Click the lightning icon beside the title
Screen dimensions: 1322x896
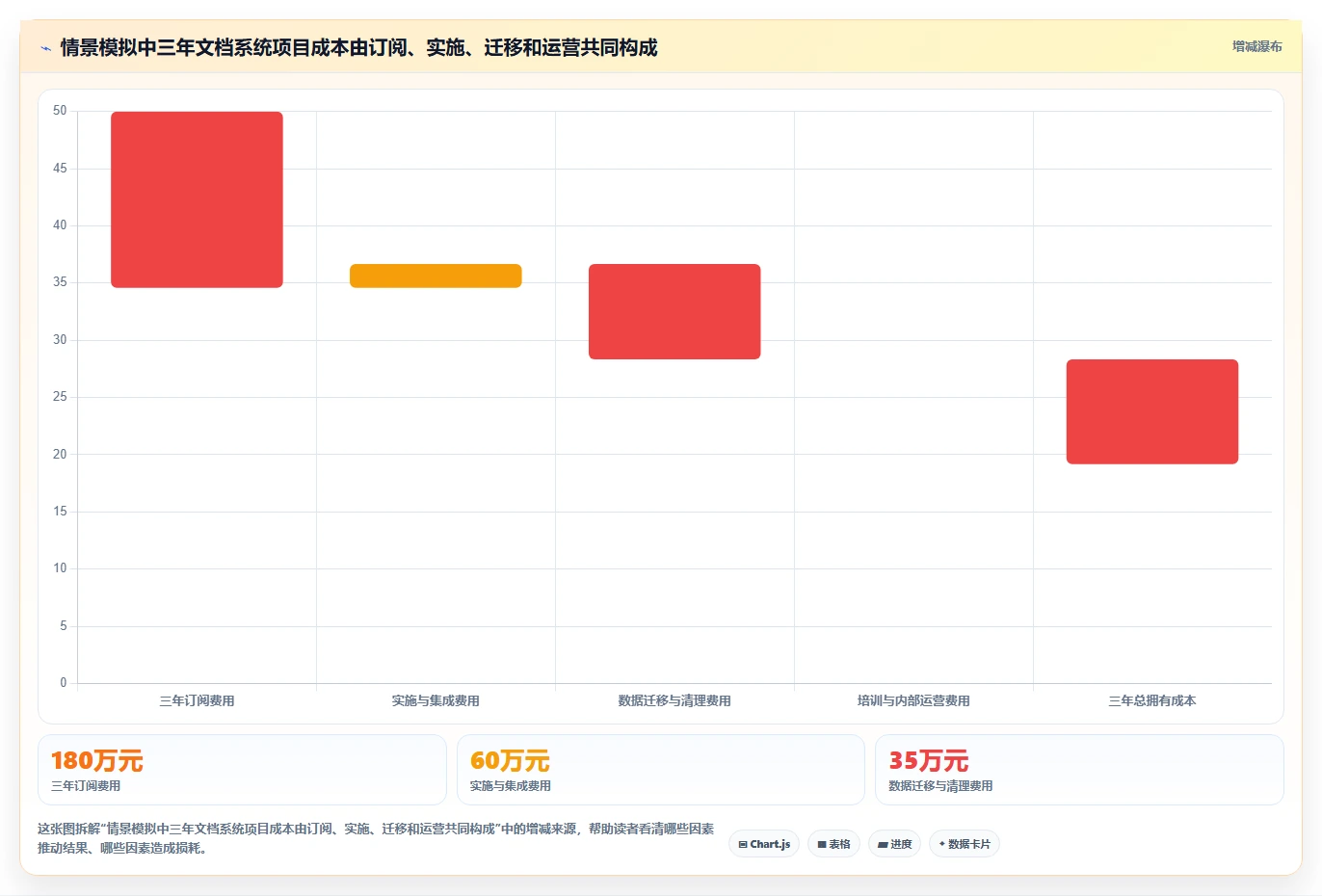pos(45,48)
